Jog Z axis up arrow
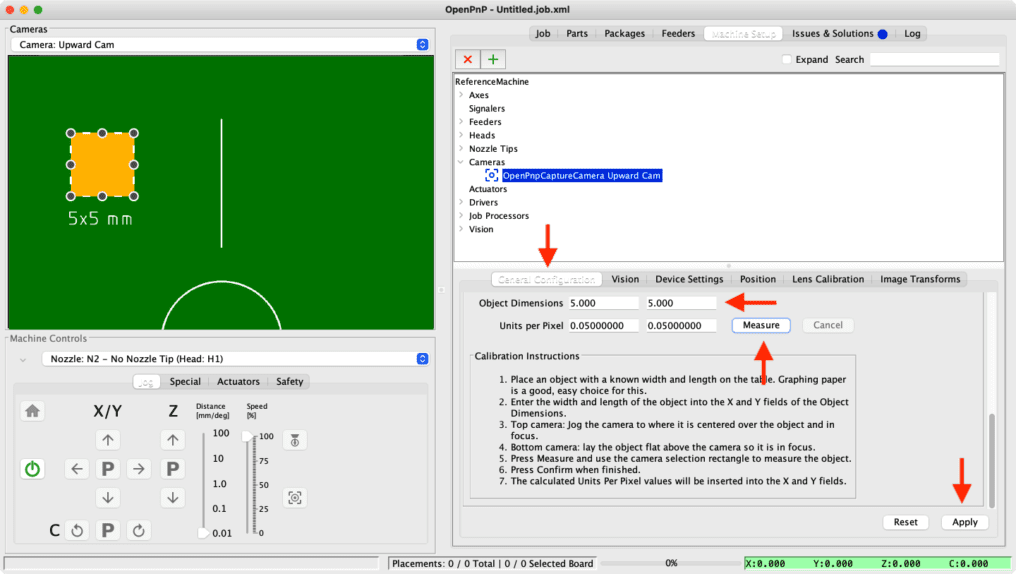1016x574 pixels. click(172, 440)
